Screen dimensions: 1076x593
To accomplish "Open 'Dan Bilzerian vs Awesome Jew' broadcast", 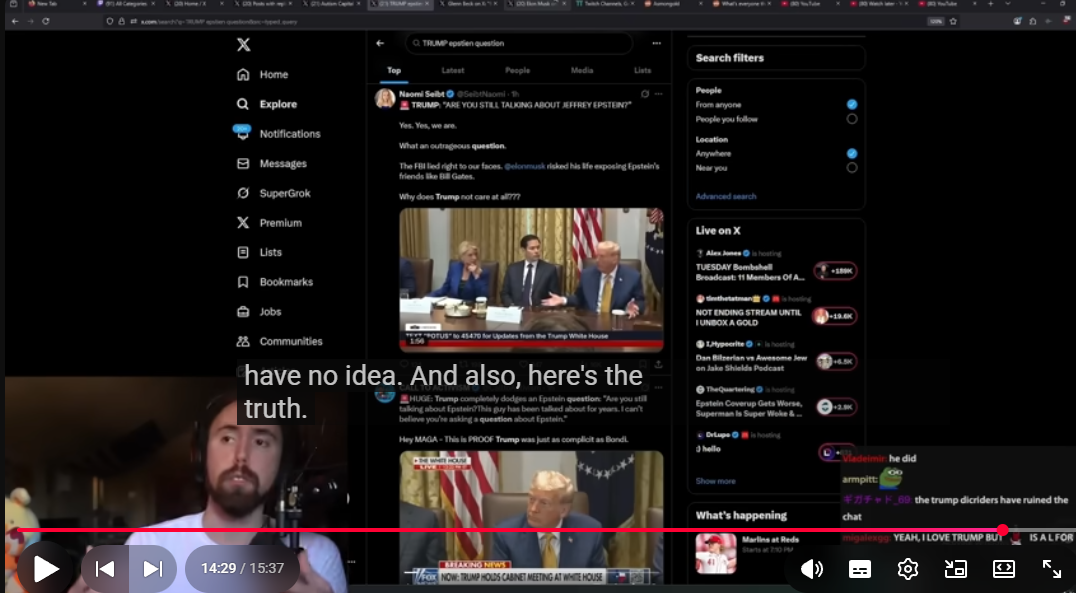I will pos(775,357).
